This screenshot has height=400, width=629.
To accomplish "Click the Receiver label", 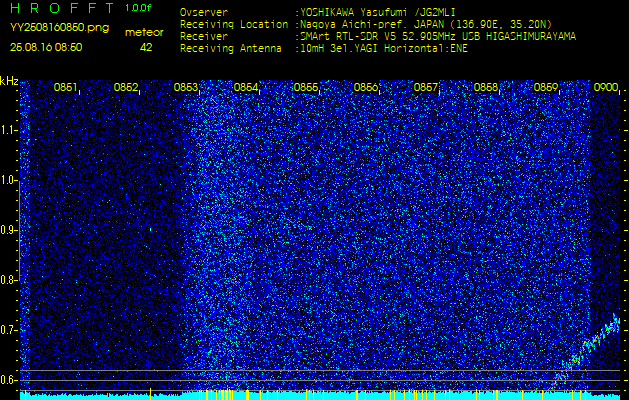I will pyautogui.click(x=204, y=37).
